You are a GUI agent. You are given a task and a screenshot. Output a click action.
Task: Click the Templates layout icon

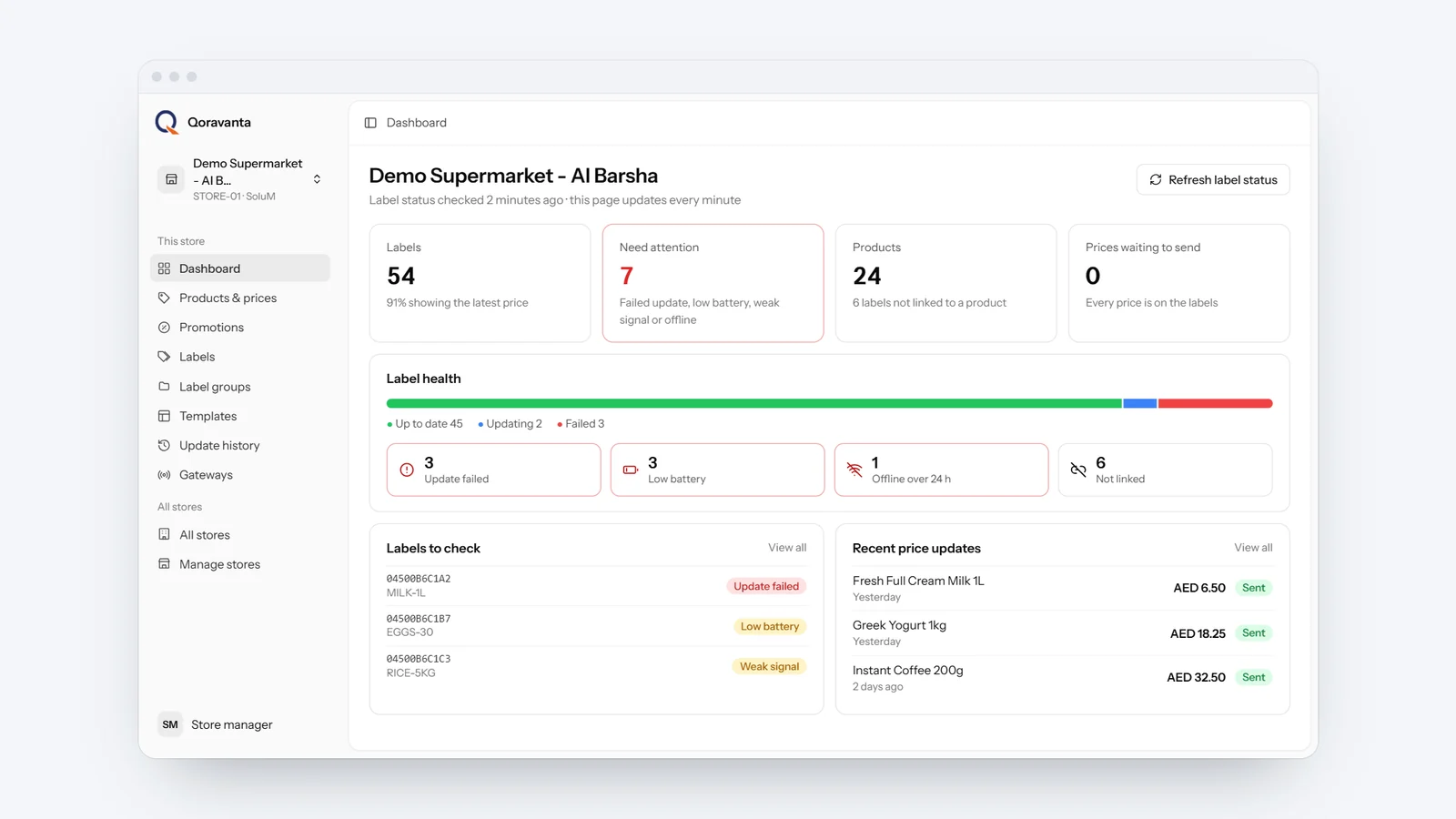pyautogui.click(x=164, y=416)
